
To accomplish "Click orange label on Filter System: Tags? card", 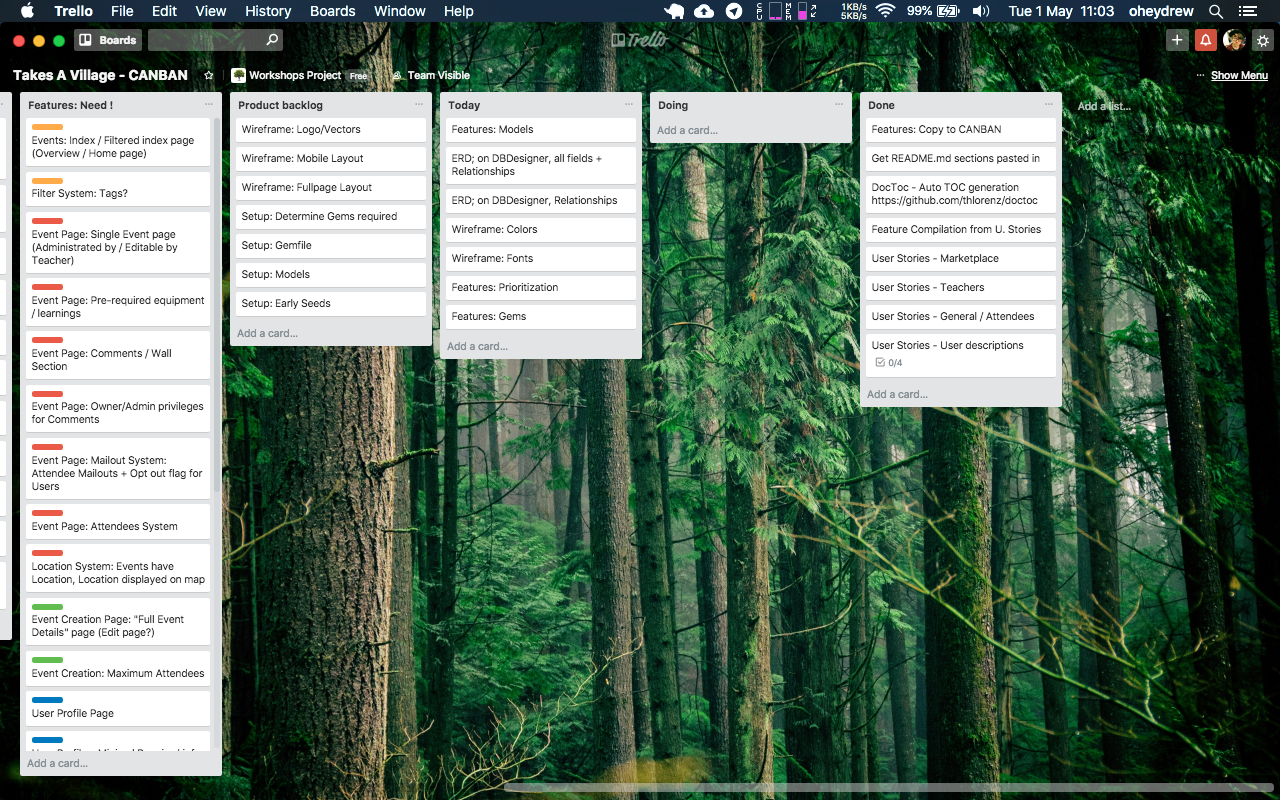I will click(x=47, y=181).
